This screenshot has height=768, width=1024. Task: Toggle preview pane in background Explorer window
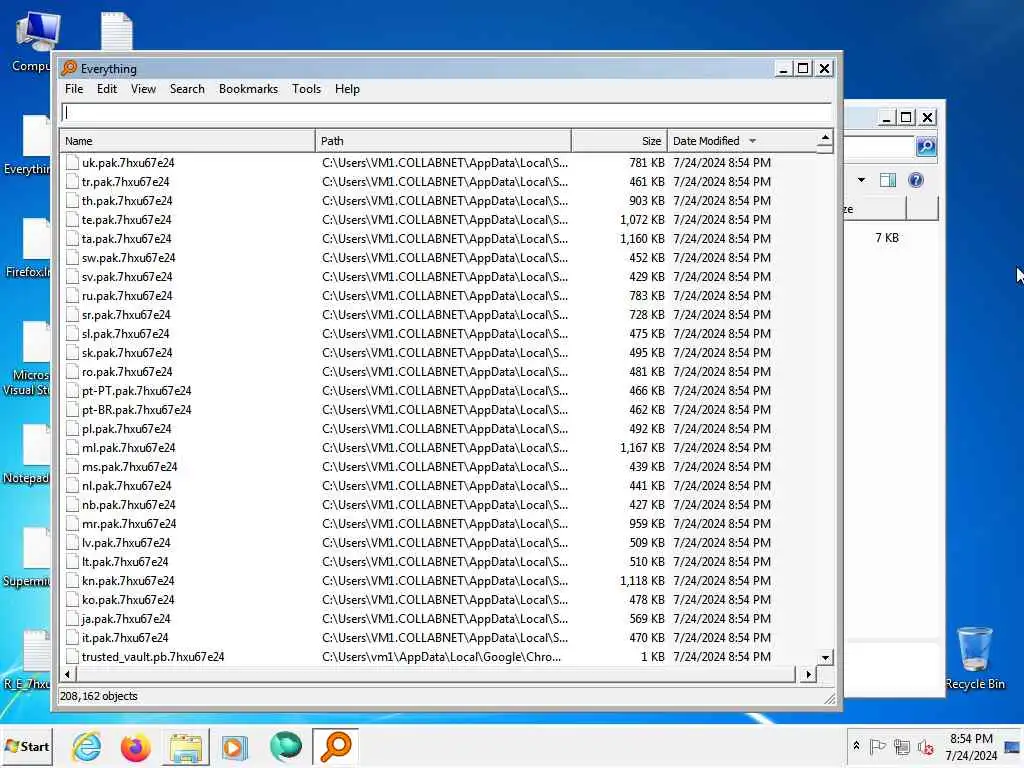coord(888,180)
